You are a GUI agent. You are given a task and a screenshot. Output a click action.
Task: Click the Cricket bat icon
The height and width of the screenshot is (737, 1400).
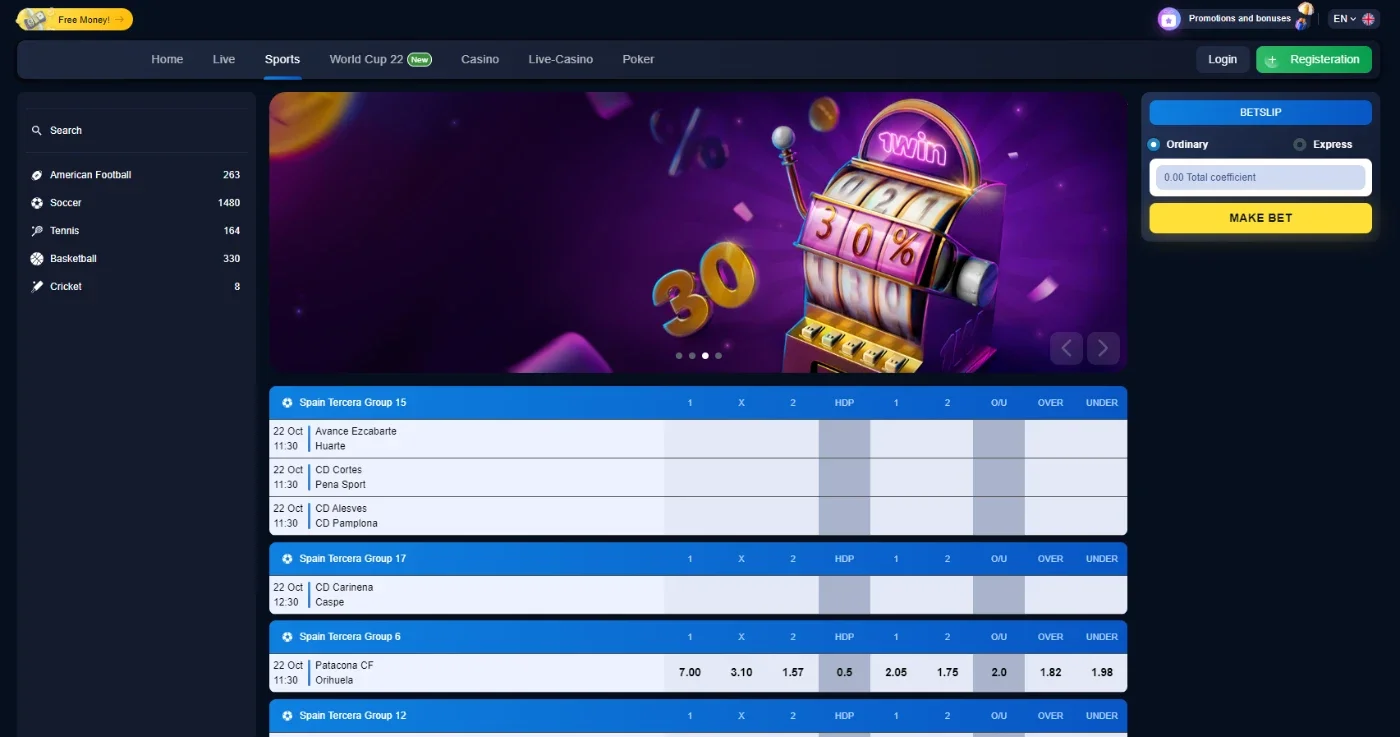(x=37, y=287)
